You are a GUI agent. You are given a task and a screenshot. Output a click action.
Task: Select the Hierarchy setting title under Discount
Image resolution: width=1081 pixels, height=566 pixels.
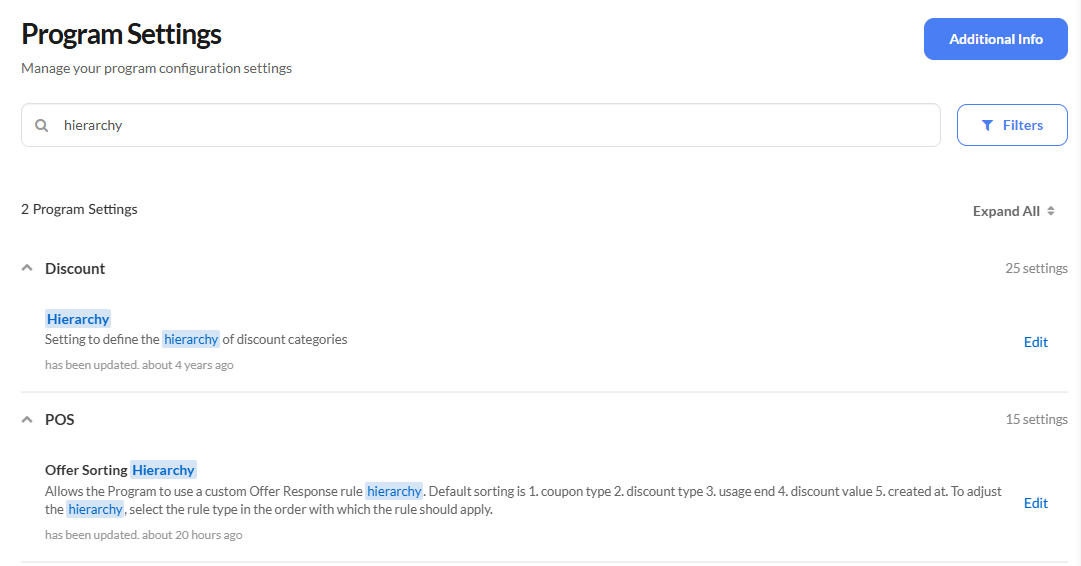pyautogui.click(x=78, y=319)
